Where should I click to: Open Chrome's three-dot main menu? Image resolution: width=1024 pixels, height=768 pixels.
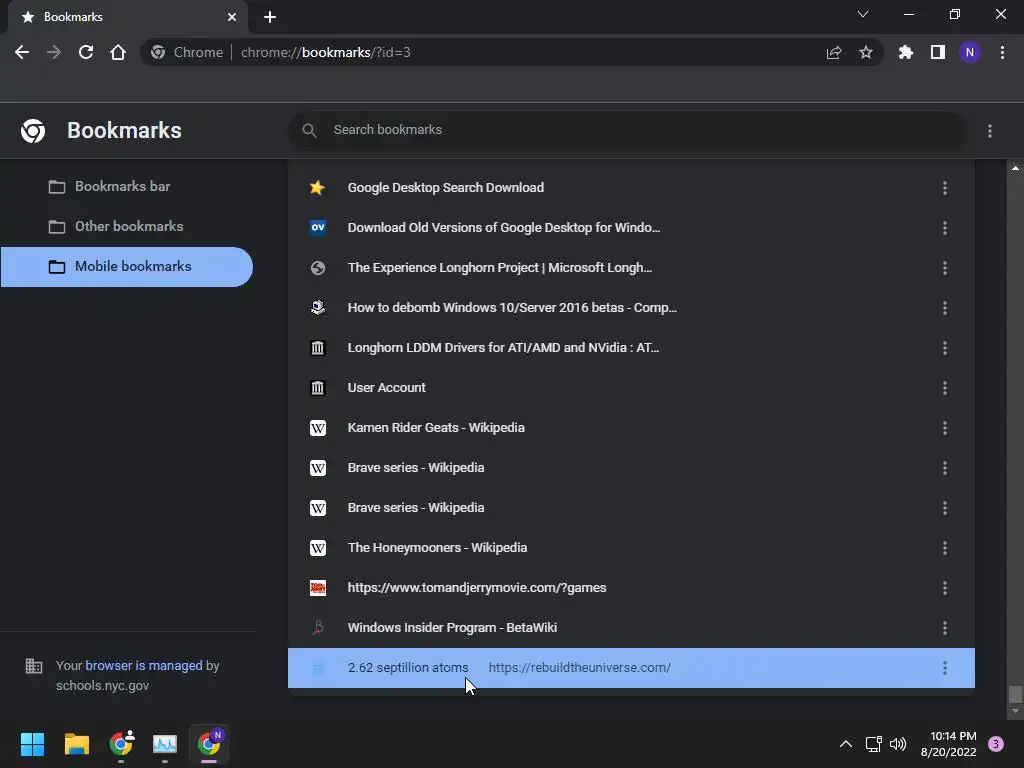(x=1002, y=52)
